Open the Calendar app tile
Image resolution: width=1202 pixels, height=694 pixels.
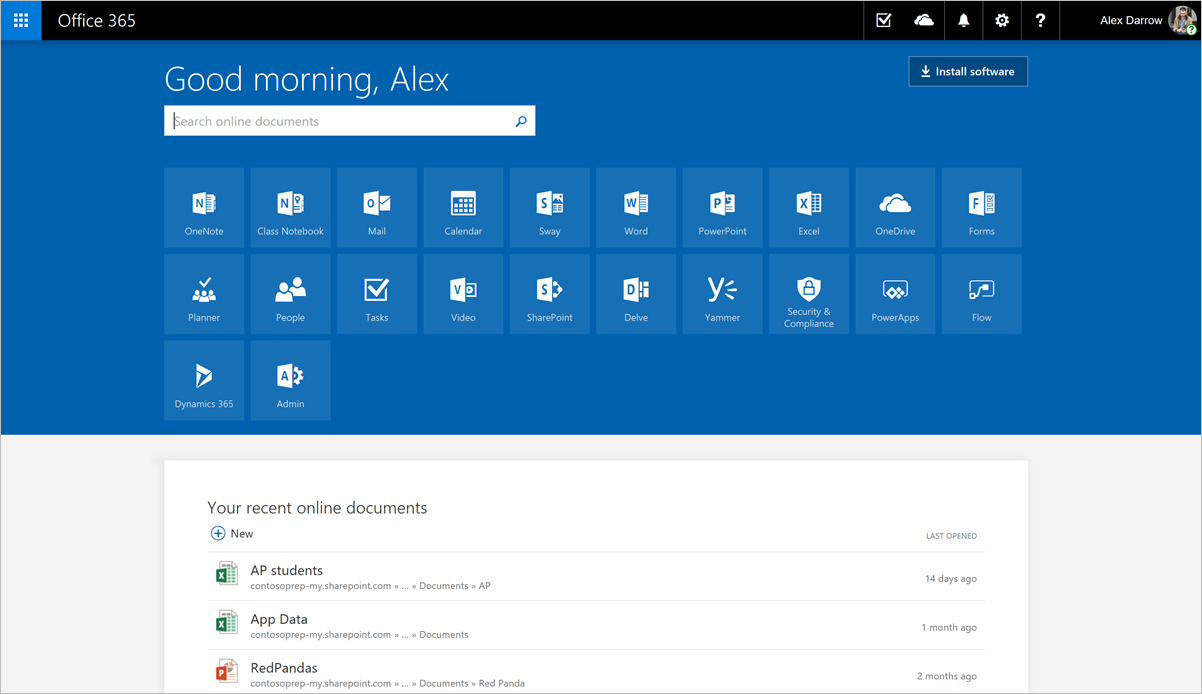point(463,208)
